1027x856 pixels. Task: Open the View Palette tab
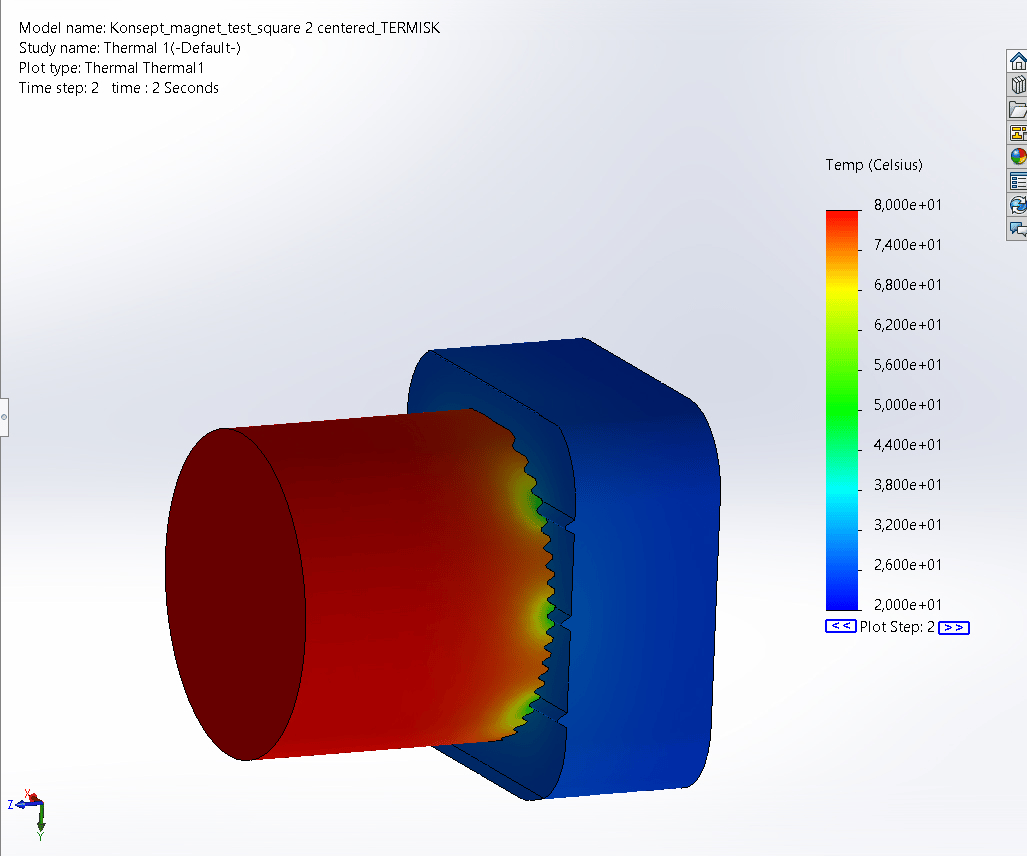coord(1018,133)
